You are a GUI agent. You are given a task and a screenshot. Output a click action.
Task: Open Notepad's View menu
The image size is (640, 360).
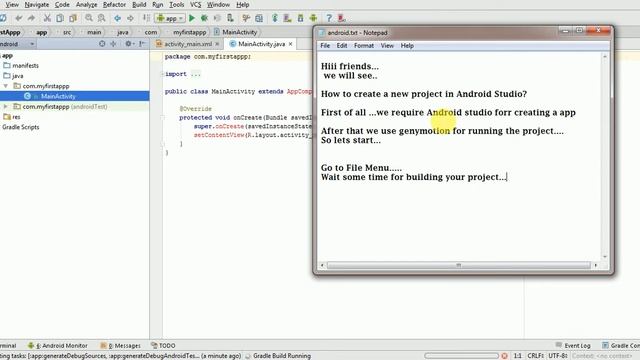click(387, 46)
